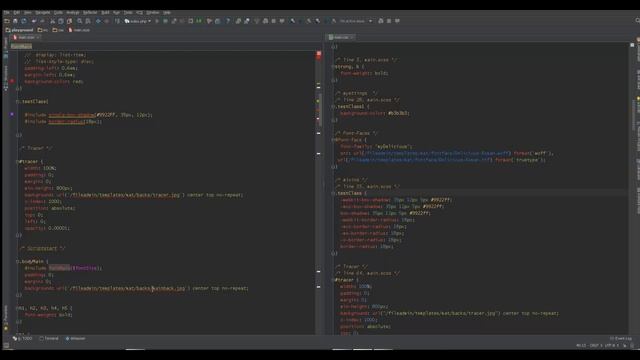Click the question-mark Help toolbar icon
Viewport: 640px width, 360px height.
click(x=228, y=21)
